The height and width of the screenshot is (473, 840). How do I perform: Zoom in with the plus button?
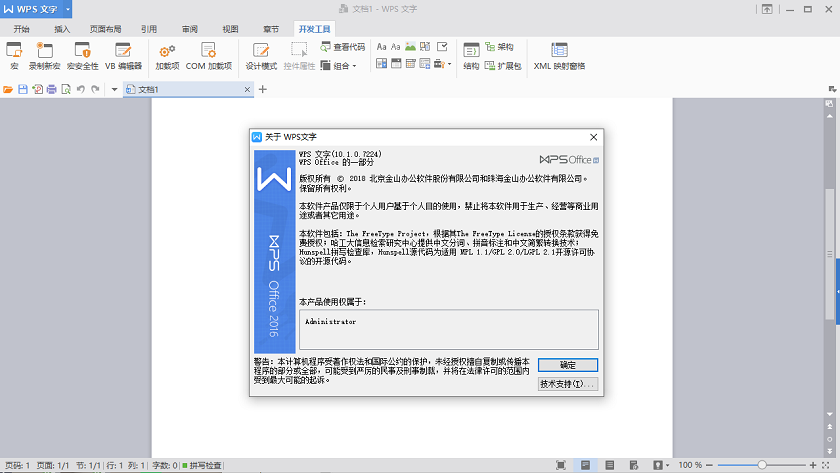[x=813, y=465]
